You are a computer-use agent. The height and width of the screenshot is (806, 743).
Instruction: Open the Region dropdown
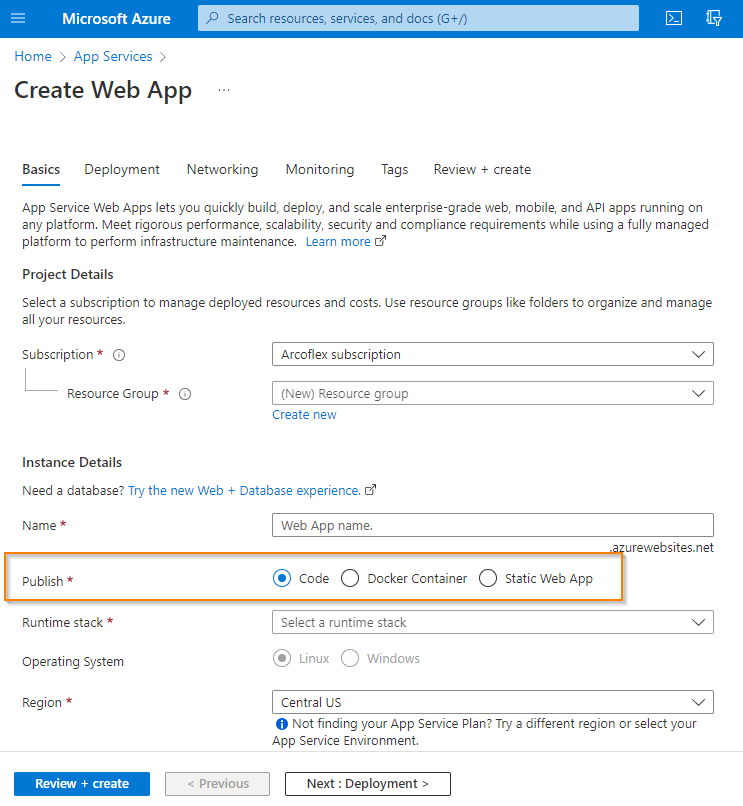pyautogui.click(x=493, y=702)
